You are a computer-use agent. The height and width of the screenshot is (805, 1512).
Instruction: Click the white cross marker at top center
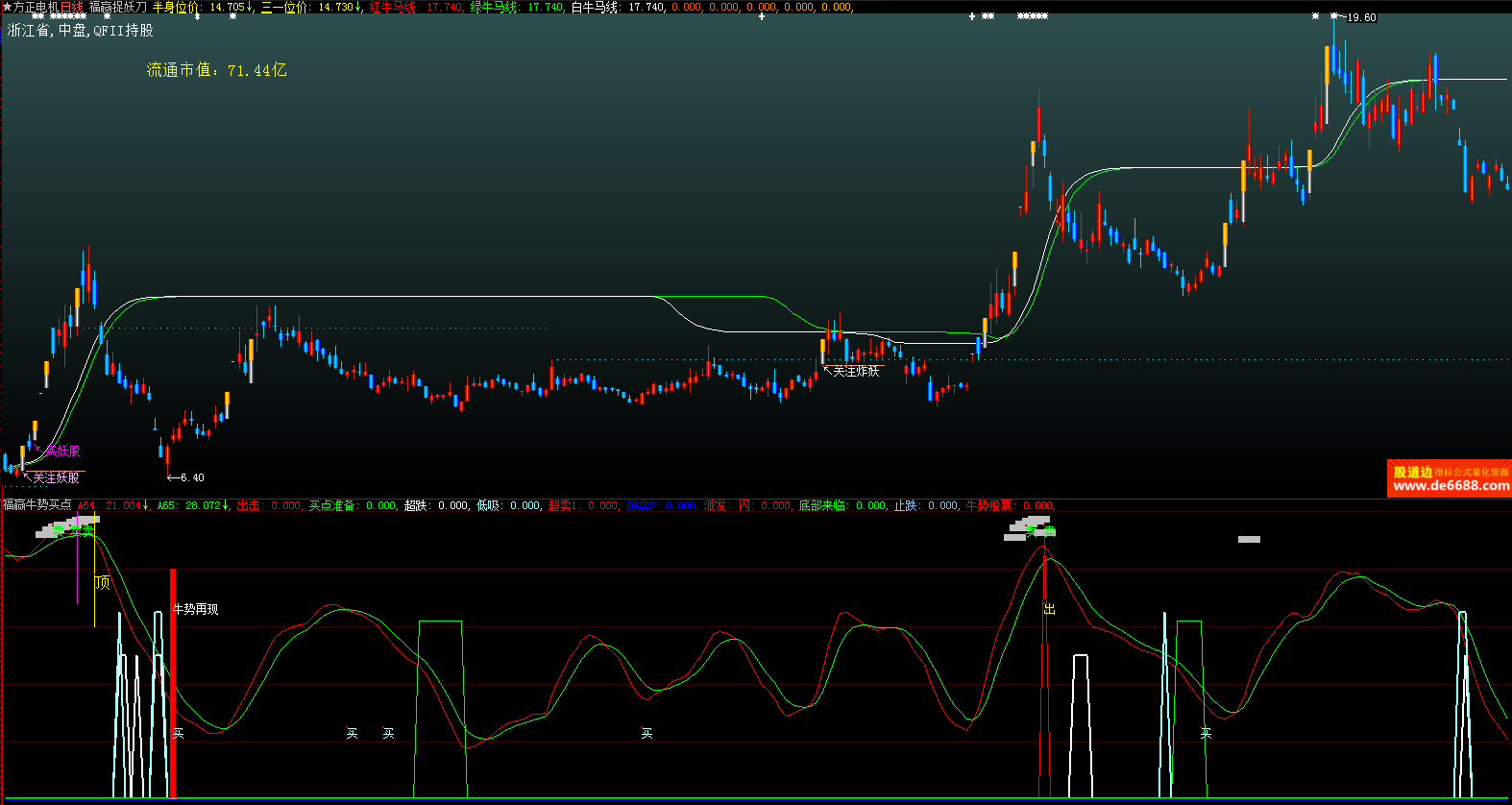pyautogui.click(x=762, y=16)
